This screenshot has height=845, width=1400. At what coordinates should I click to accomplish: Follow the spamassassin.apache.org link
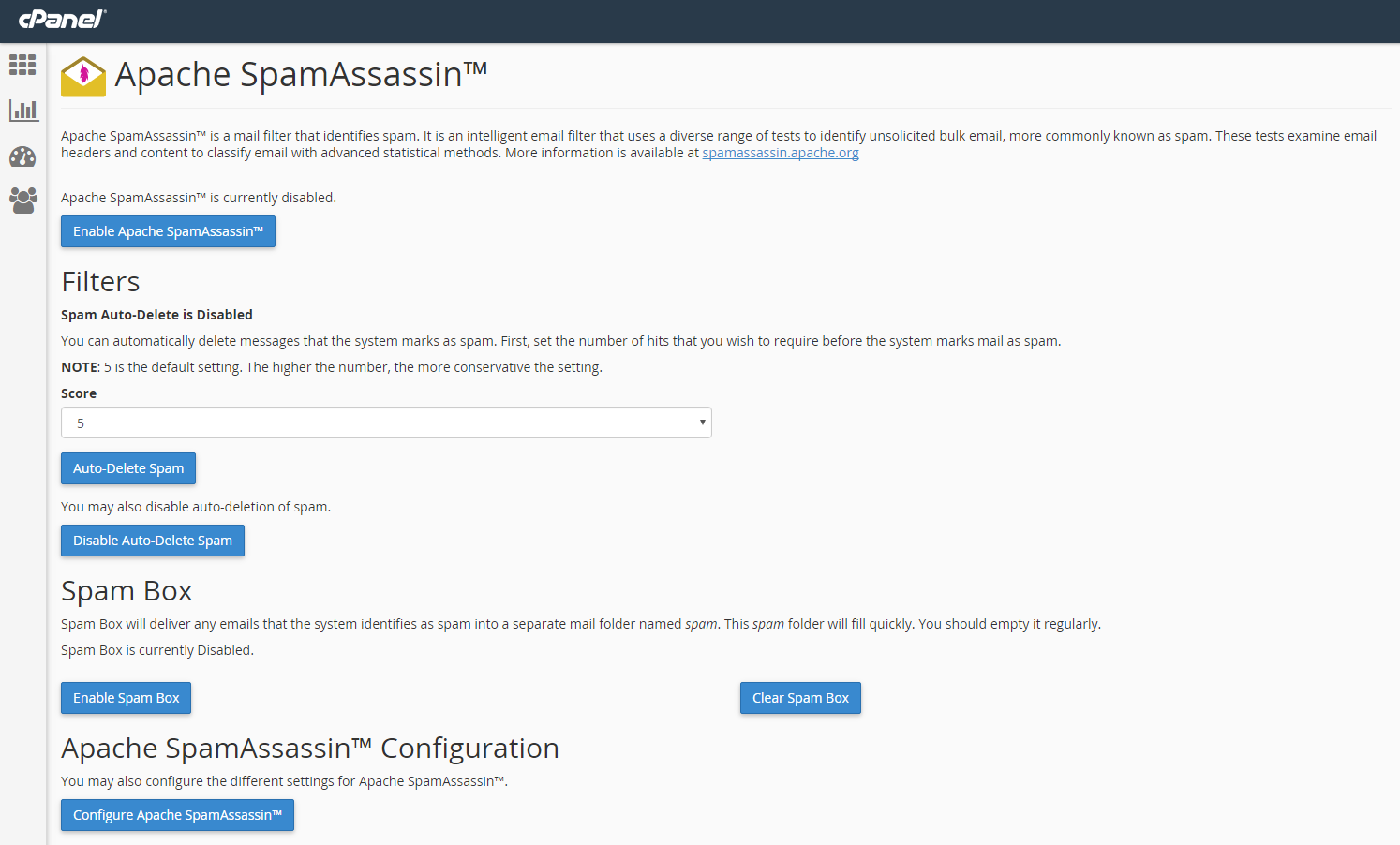pyautogui.click(x=780, y=152)
